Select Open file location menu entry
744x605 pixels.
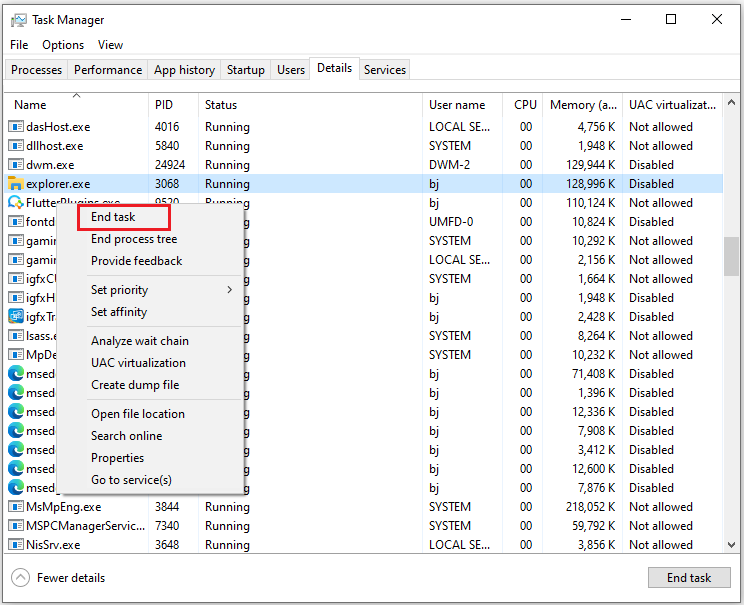(138, 414)
